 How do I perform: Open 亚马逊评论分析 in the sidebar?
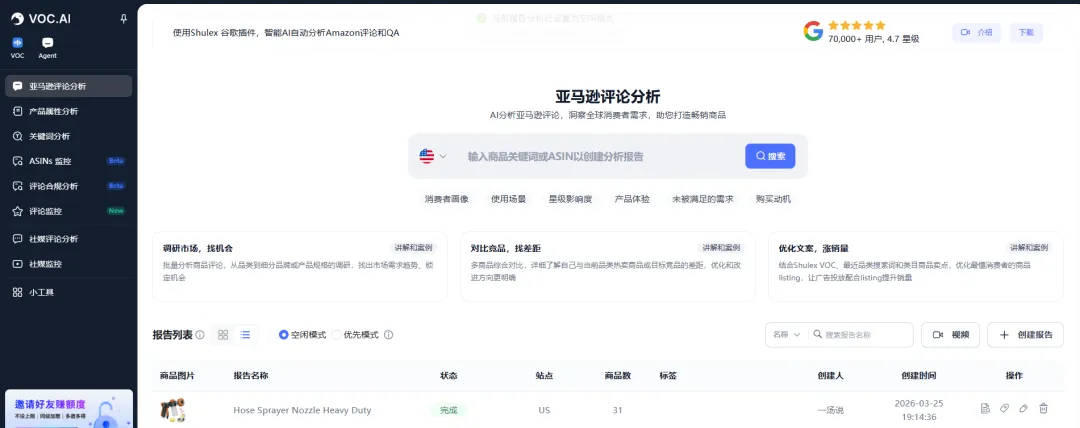(68, 86)
